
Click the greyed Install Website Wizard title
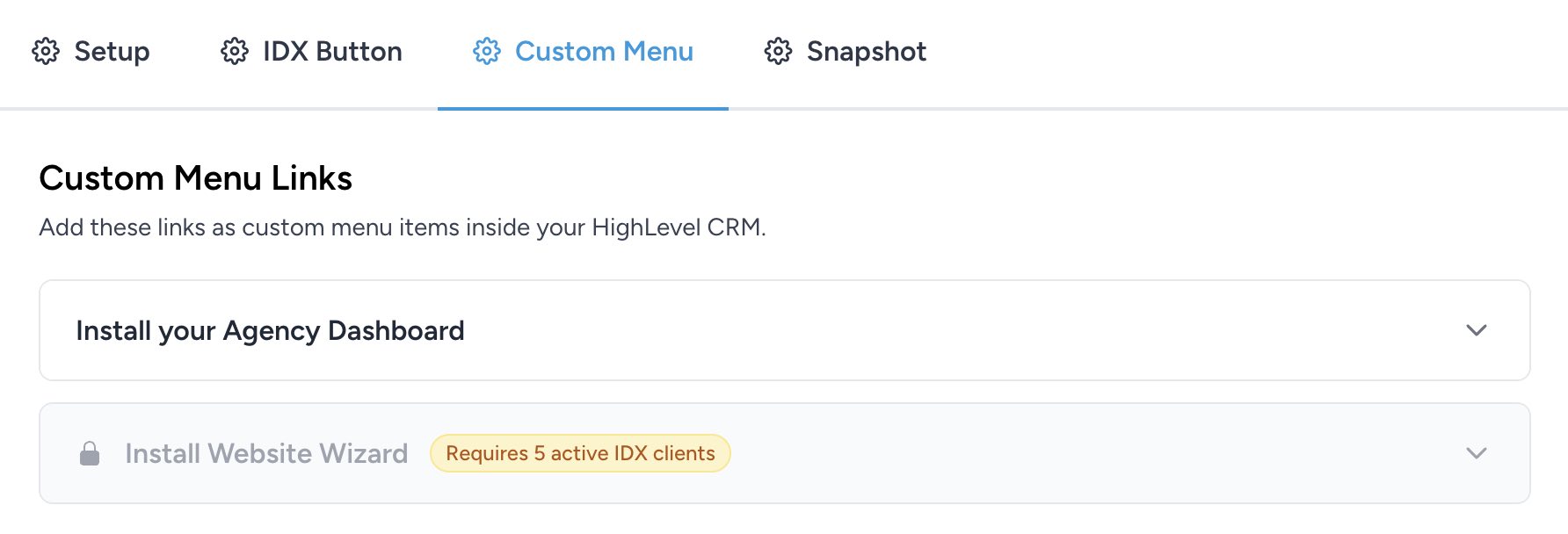point(266,454)
